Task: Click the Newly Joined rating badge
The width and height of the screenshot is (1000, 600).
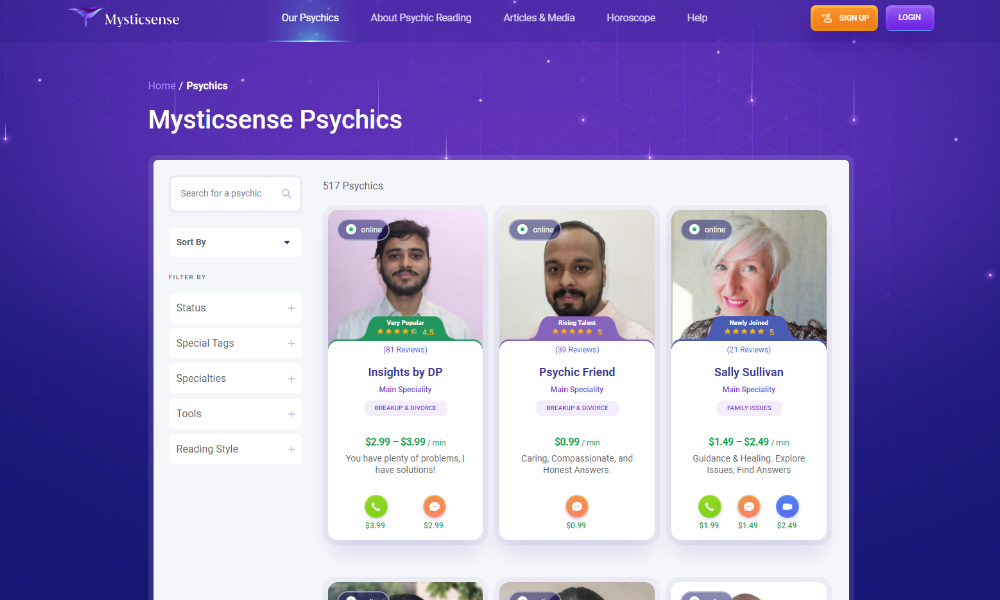Action: pyautogui.click(x=749, y=328)
